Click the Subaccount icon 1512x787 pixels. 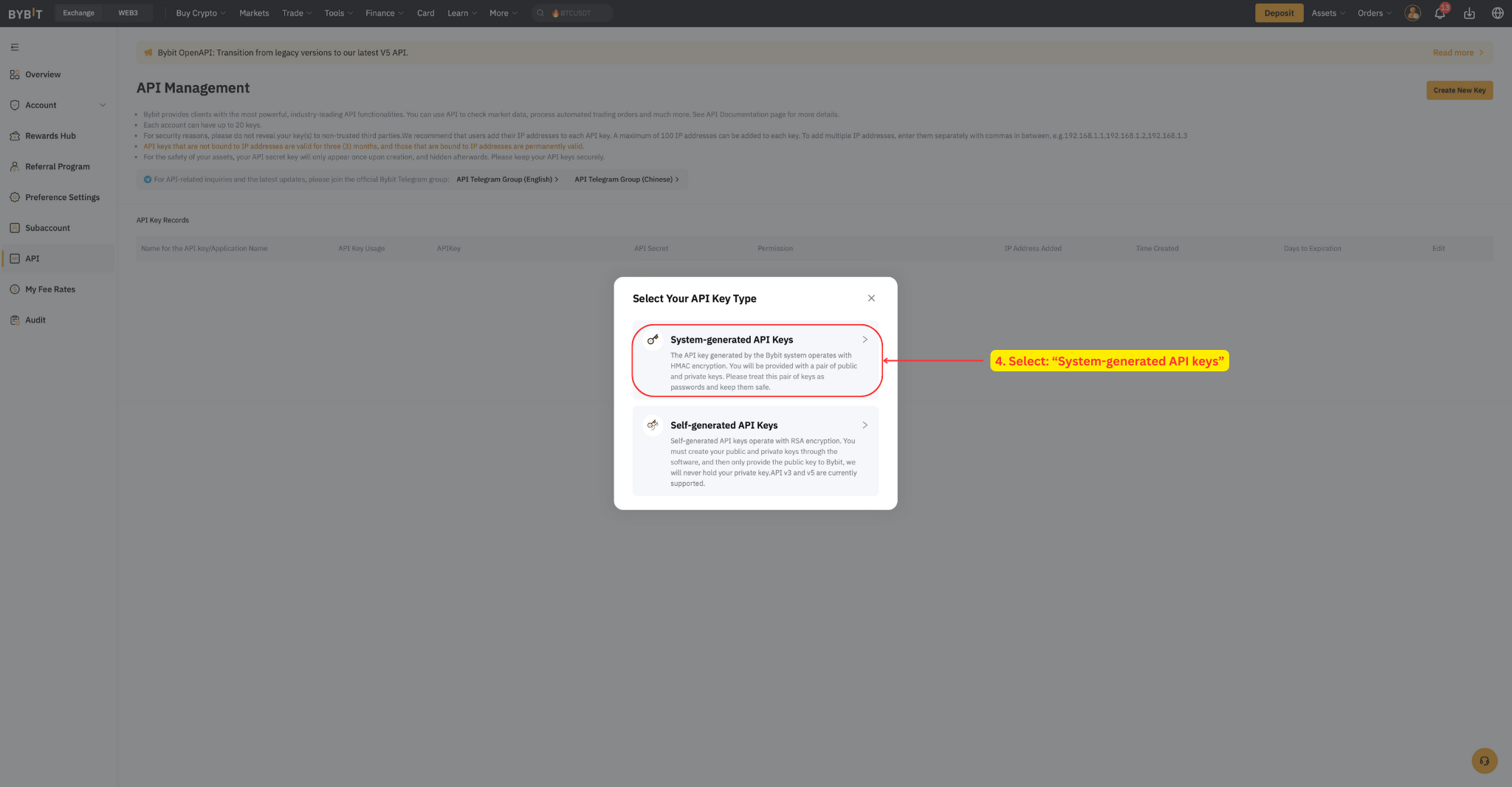pyautogui.click(x=15, y=228)
